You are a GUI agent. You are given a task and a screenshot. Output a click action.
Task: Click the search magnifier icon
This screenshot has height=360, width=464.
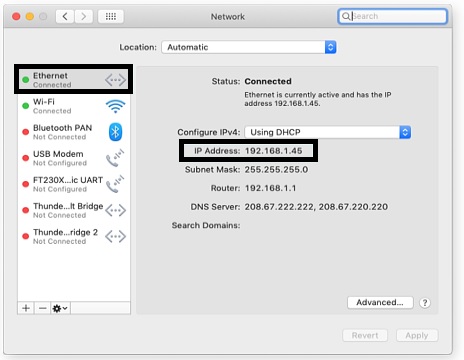346,16
